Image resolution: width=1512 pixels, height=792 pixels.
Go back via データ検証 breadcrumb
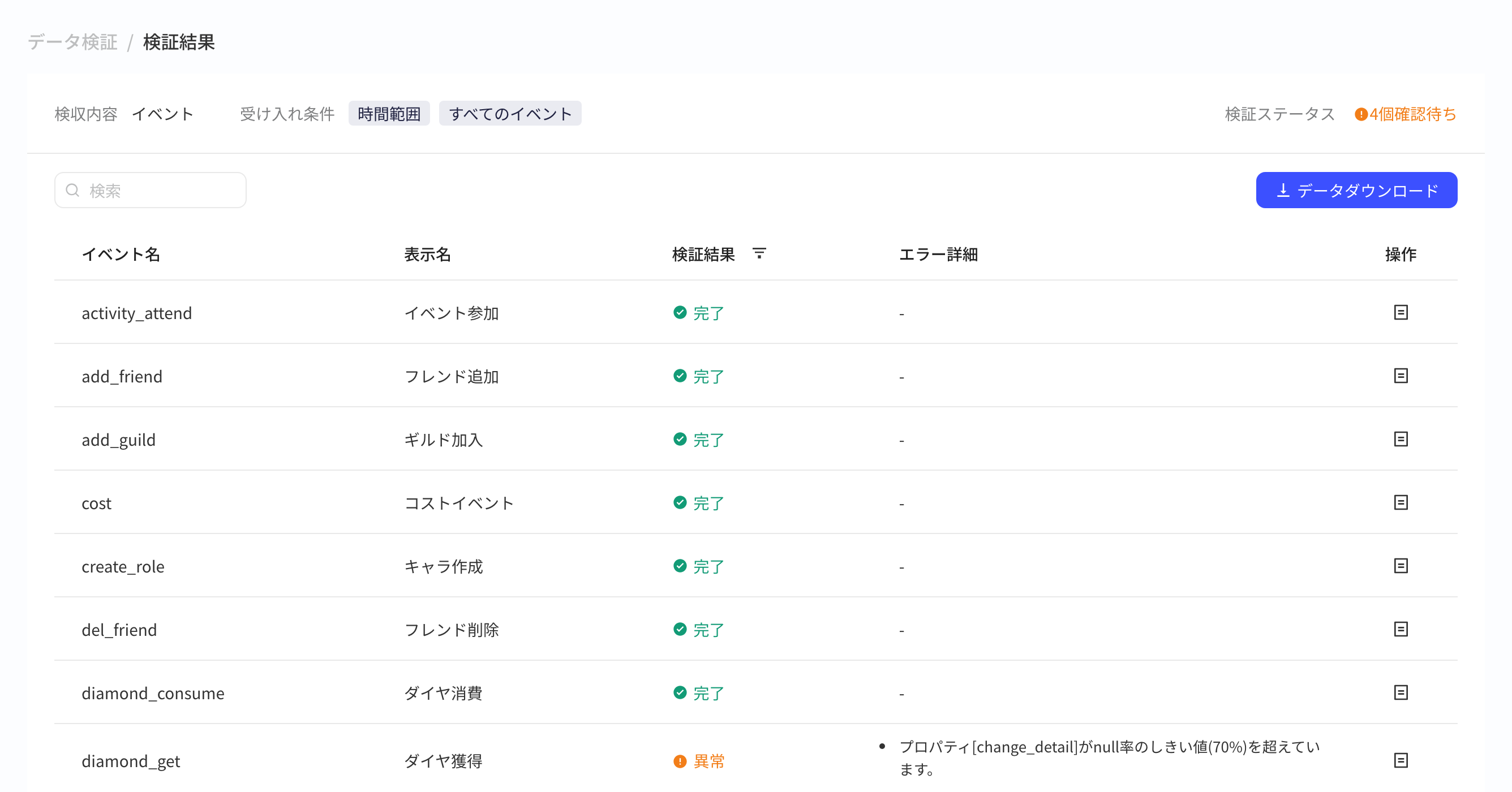pyautogui.click(x=73, y=42)
